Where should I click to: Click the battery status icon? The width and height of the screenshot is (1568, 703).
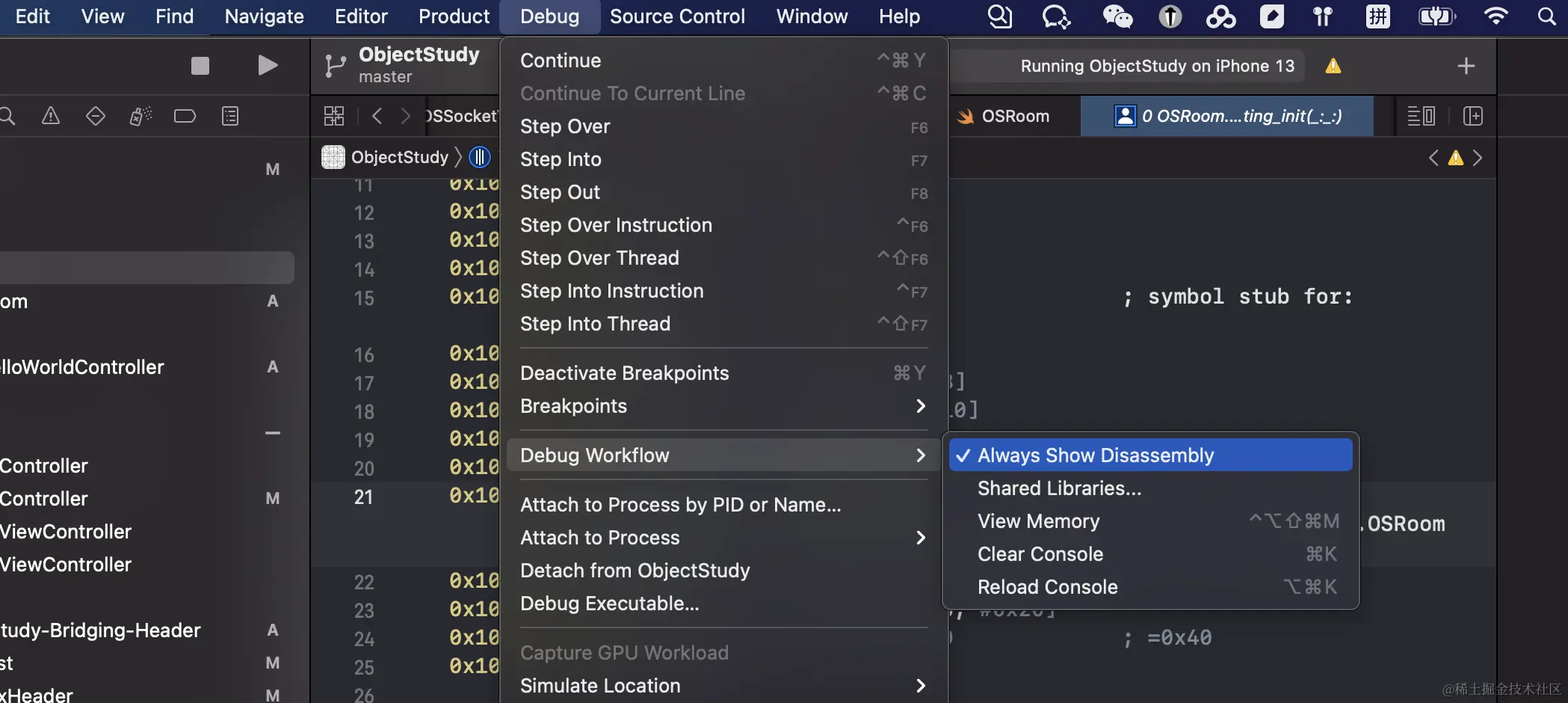[x=1437, y=16]
